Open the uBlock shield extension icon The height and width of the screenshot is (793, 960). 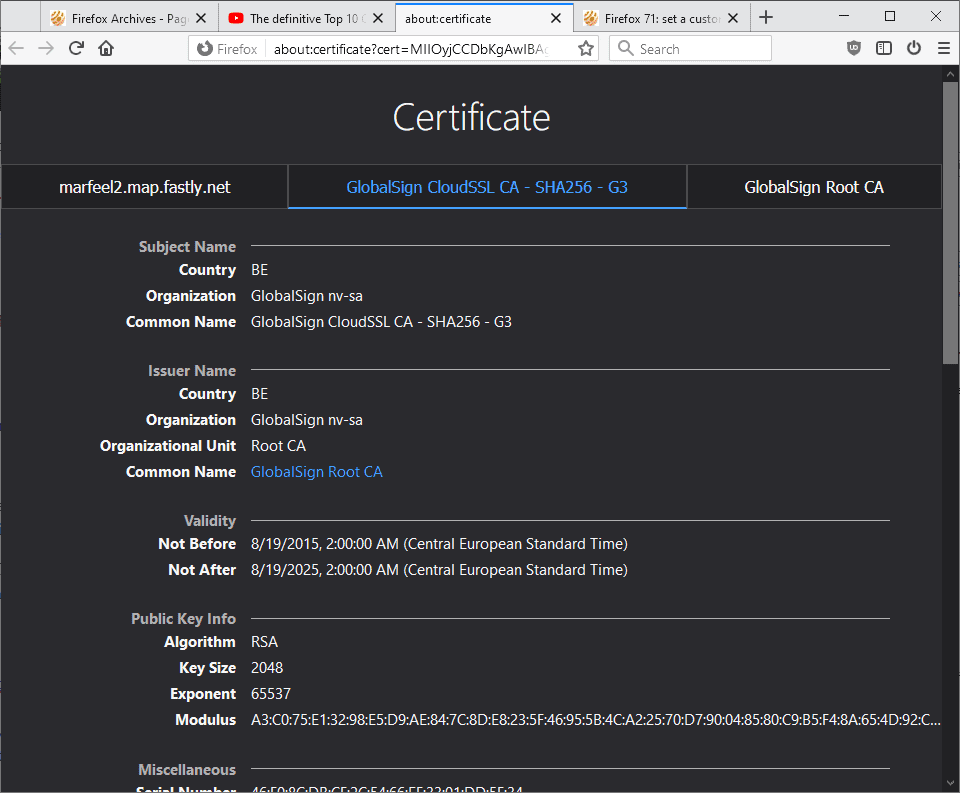click(x=853, y=48)
